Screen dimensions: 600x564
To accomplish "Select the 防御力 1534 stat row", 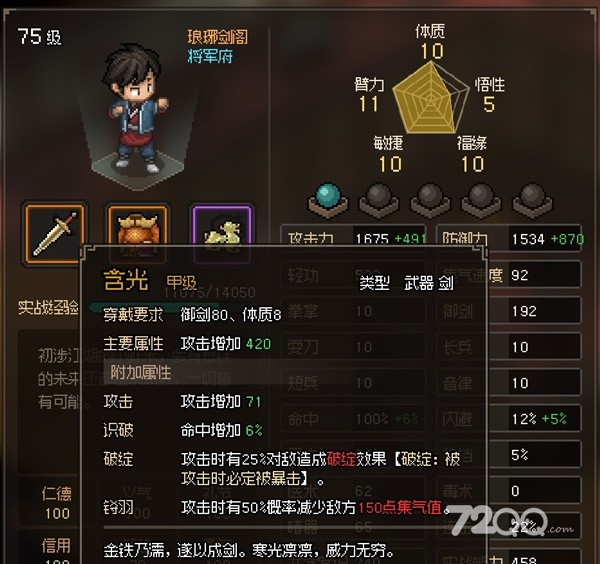I will coord(509,239).
